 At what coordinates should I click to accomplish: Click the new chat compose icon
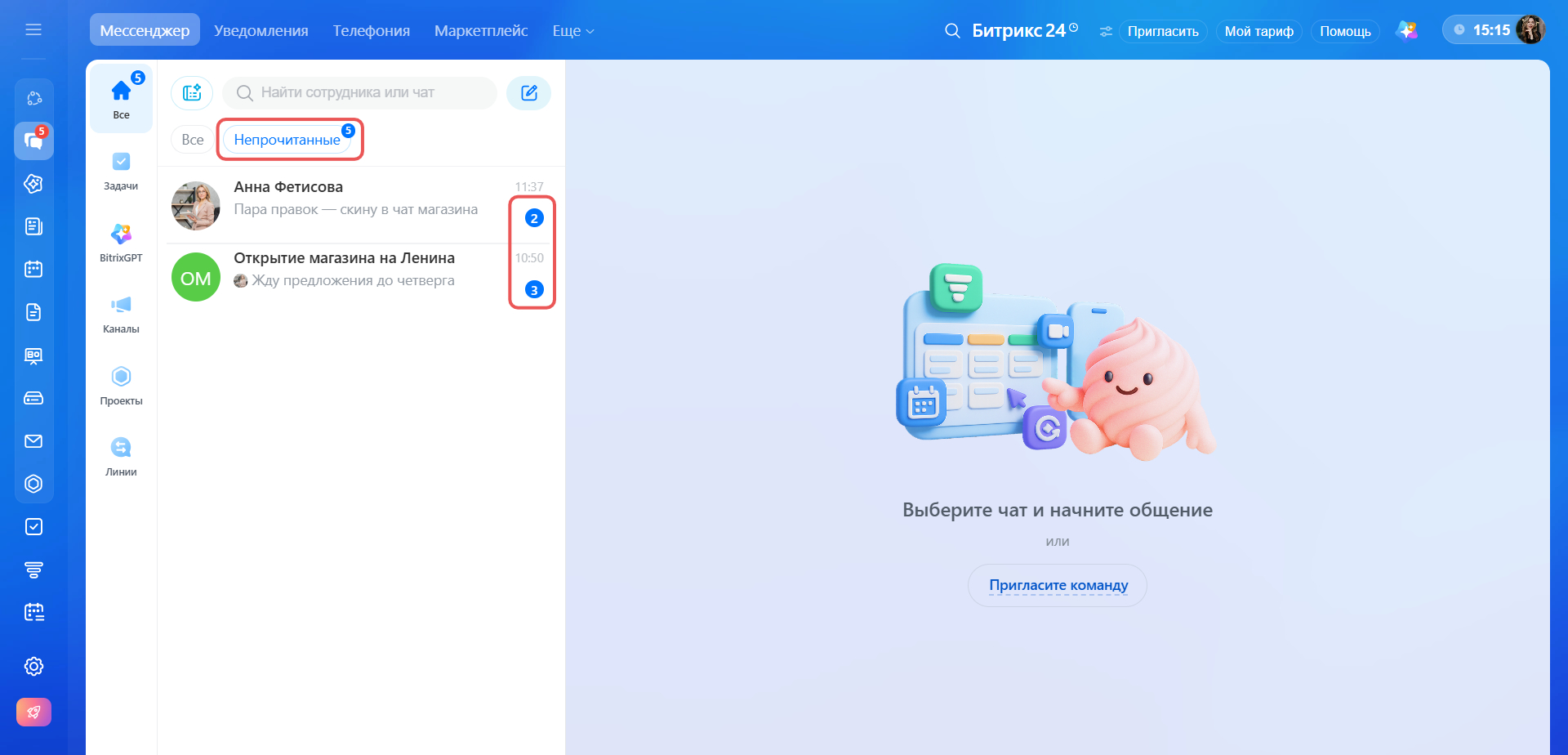coord(528,92)
